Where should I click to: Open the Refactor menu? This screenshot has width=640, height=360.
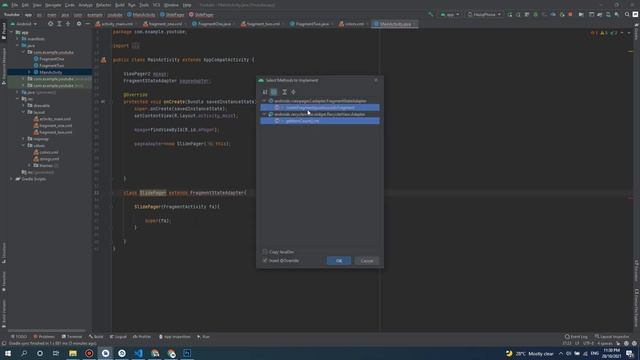pyautogui.click(x=103, y=5)
